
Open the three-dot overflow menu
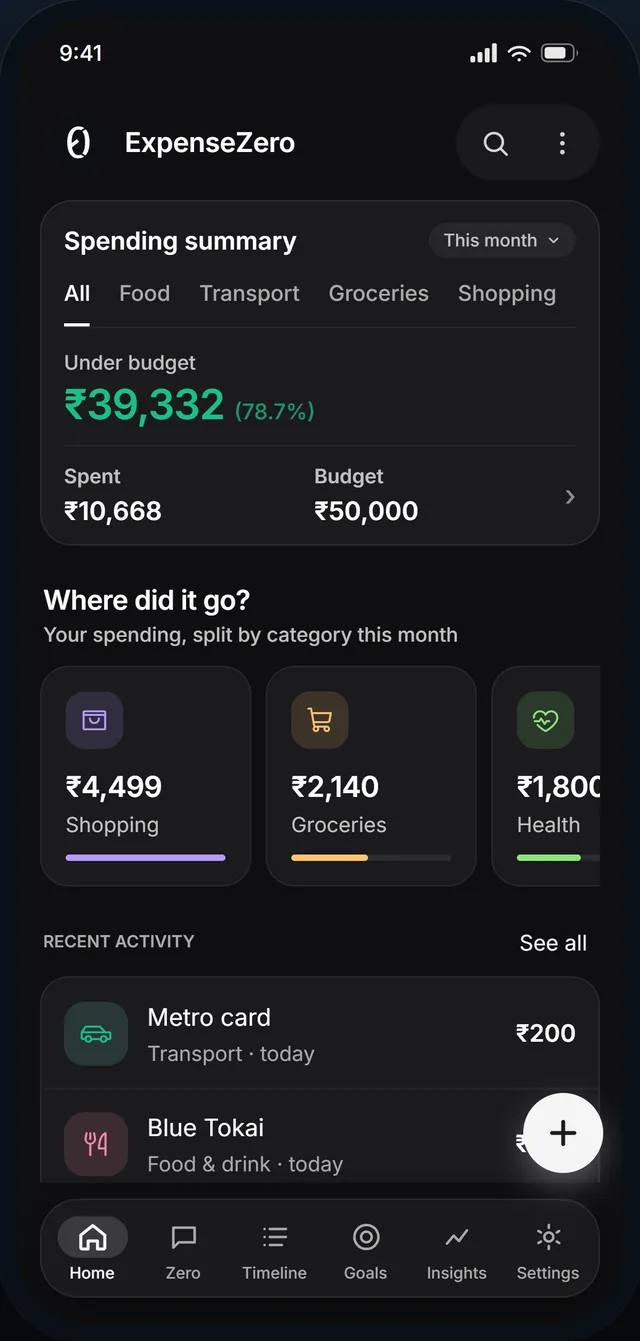click(562, 143)
